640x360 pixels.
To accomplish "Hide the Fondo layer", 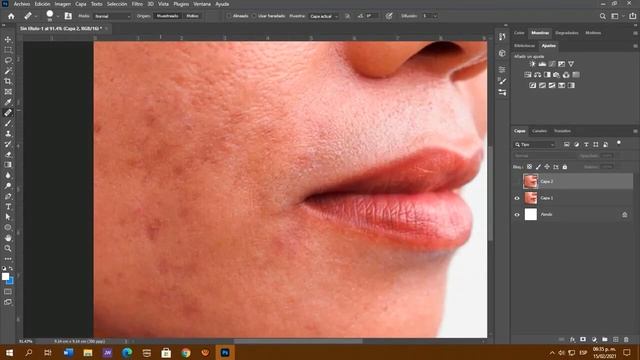I will [517, 214].
